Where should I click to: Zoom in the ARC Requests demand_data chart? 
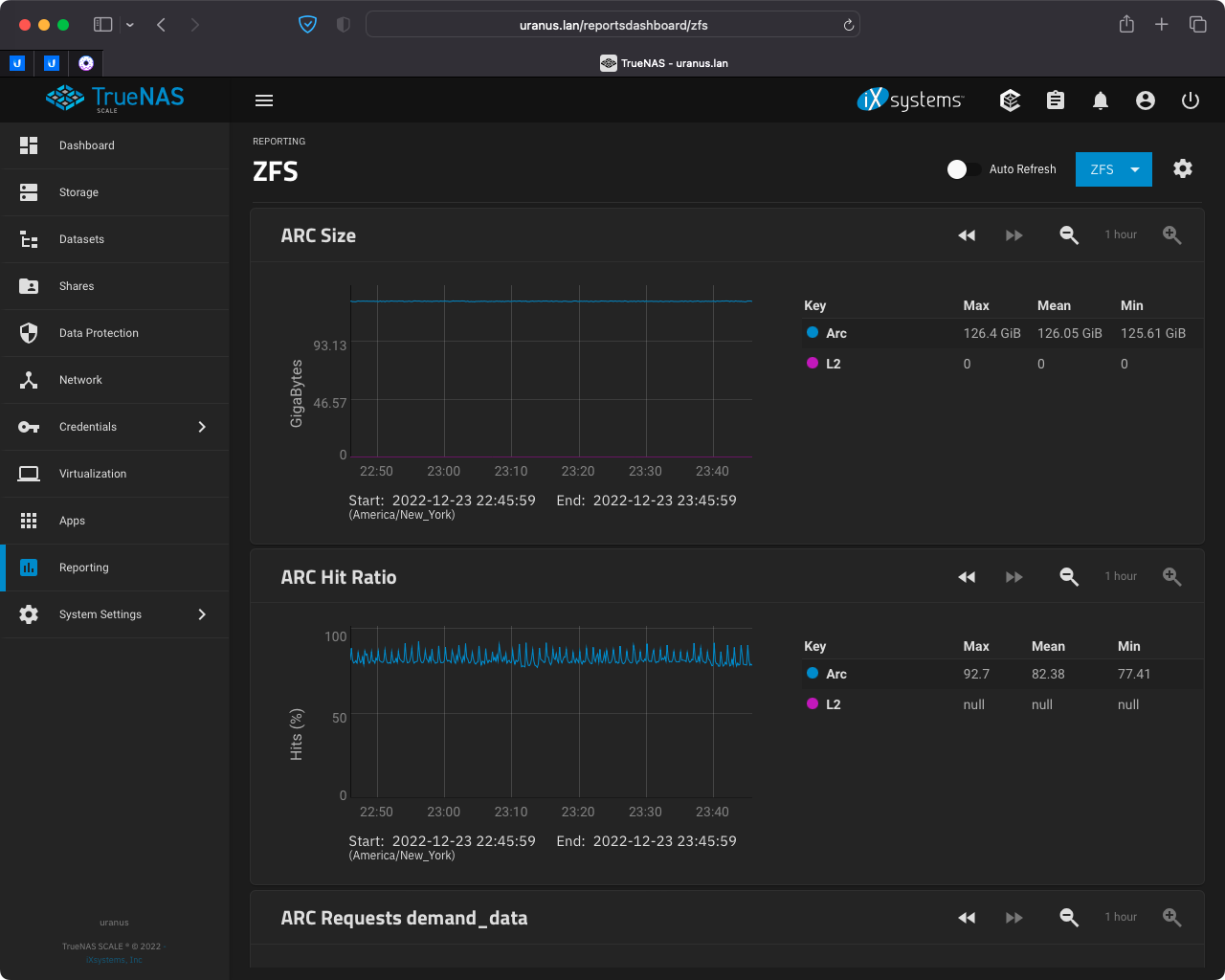click(1172, 917)
